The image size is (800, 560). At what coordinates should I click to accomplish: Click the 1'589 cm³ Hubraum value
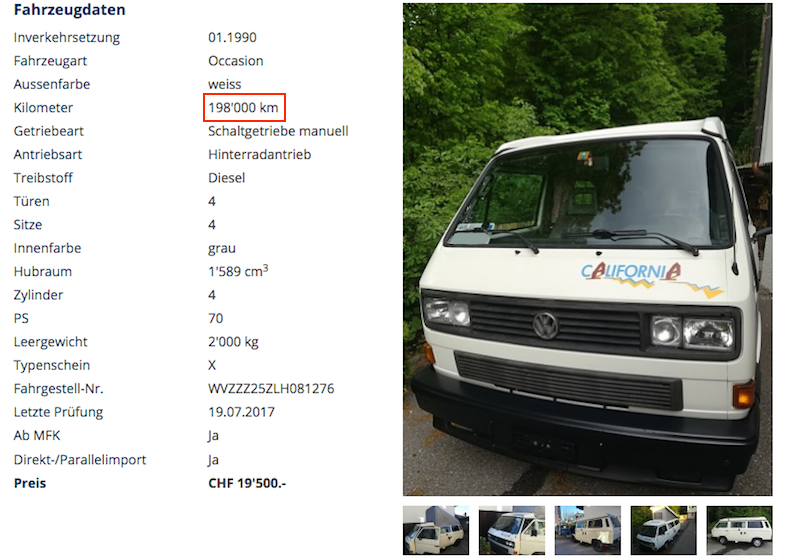coord(238,271)
